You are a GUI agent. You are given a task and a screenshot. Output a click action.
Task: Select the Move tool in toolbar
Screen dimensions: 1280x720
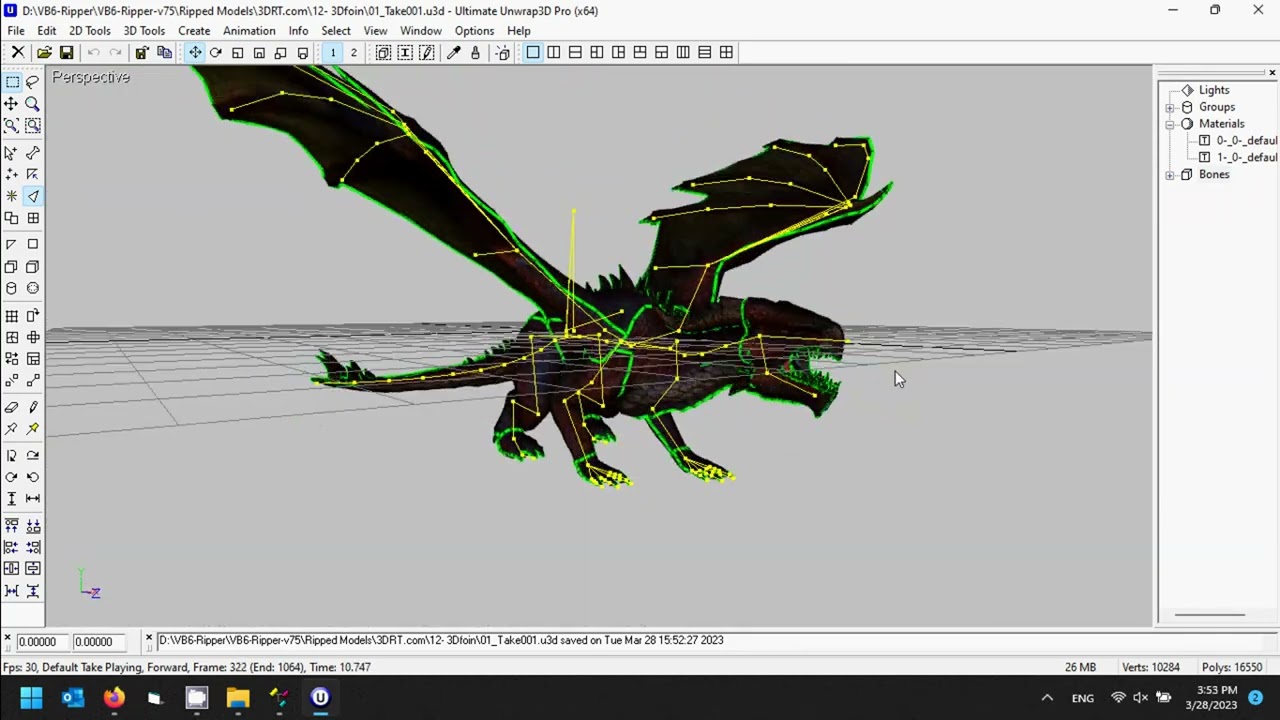195,53
